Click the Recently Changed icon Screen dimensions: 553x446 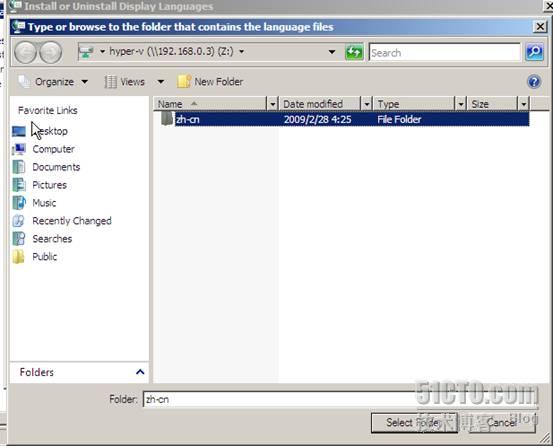point(19,221)
